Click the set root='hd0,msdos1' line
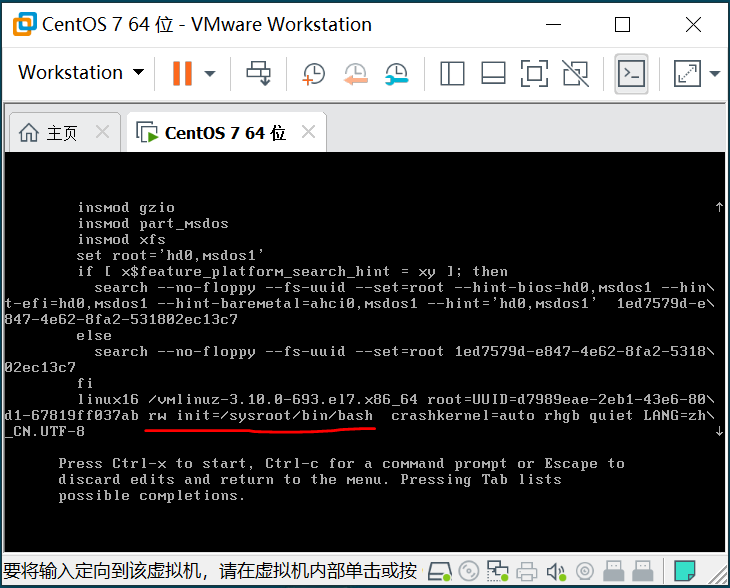The height and width of the screenshot is (588, 730). coord(170,255)
